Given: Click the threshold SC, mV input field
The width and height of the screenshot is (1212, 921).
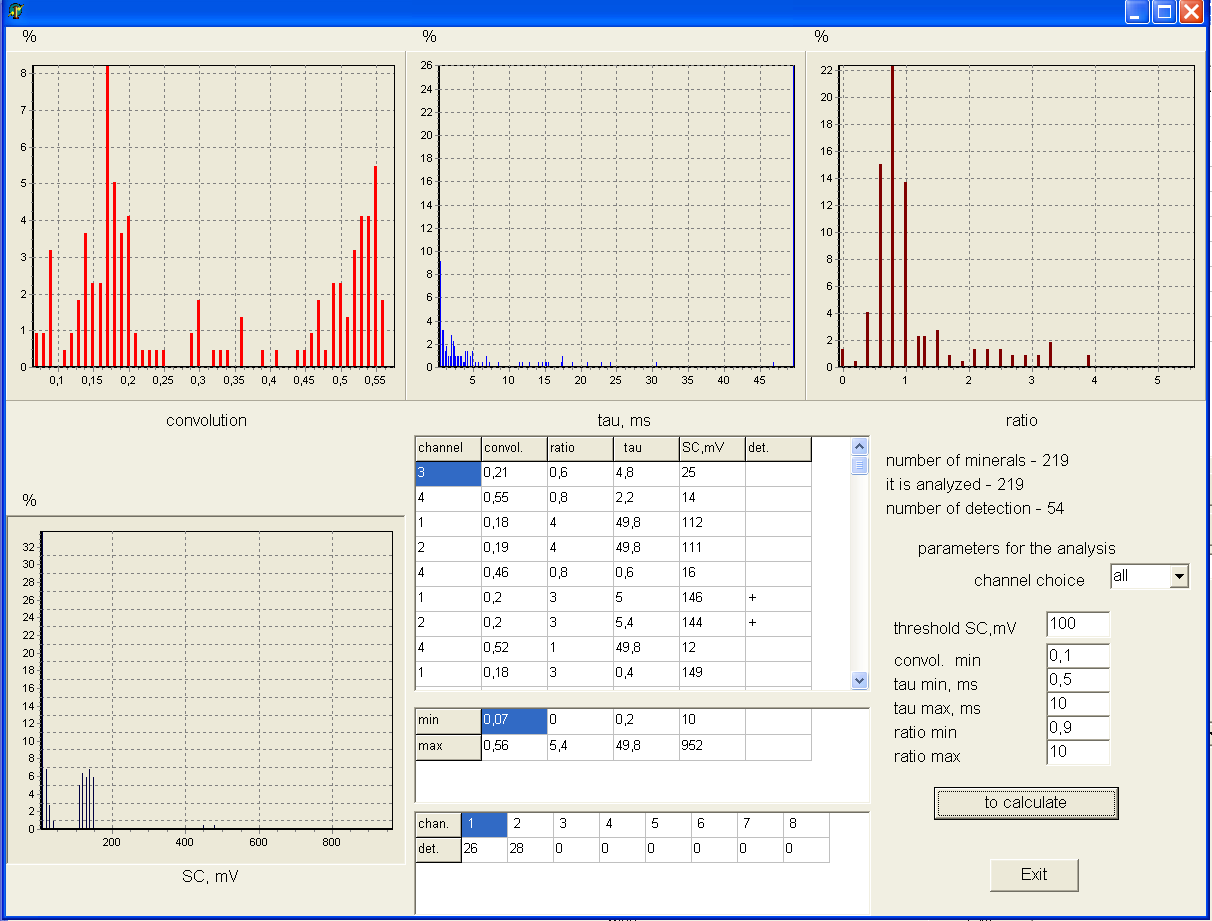Looking at the screenshot, I should coord(1077,624).
